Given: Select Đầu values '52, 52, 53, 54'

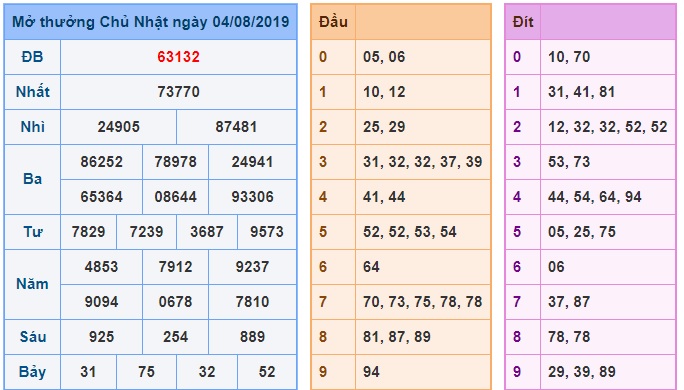Looking at the screenshot, I should coord(410,232).
